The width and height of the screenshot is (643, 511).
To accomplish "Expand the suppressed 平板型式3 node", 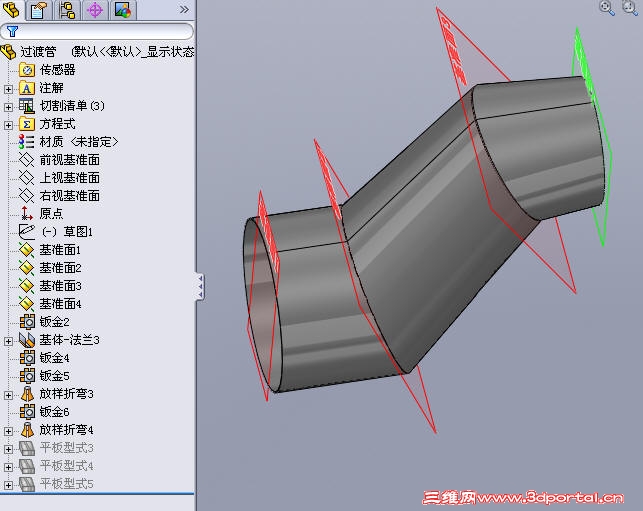I will coord(8,449).
